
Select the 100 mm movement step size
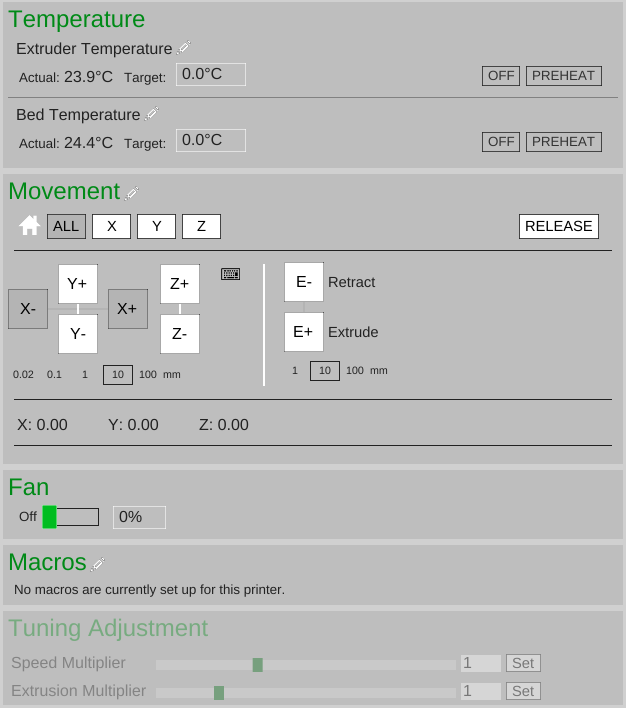(148, 375)
